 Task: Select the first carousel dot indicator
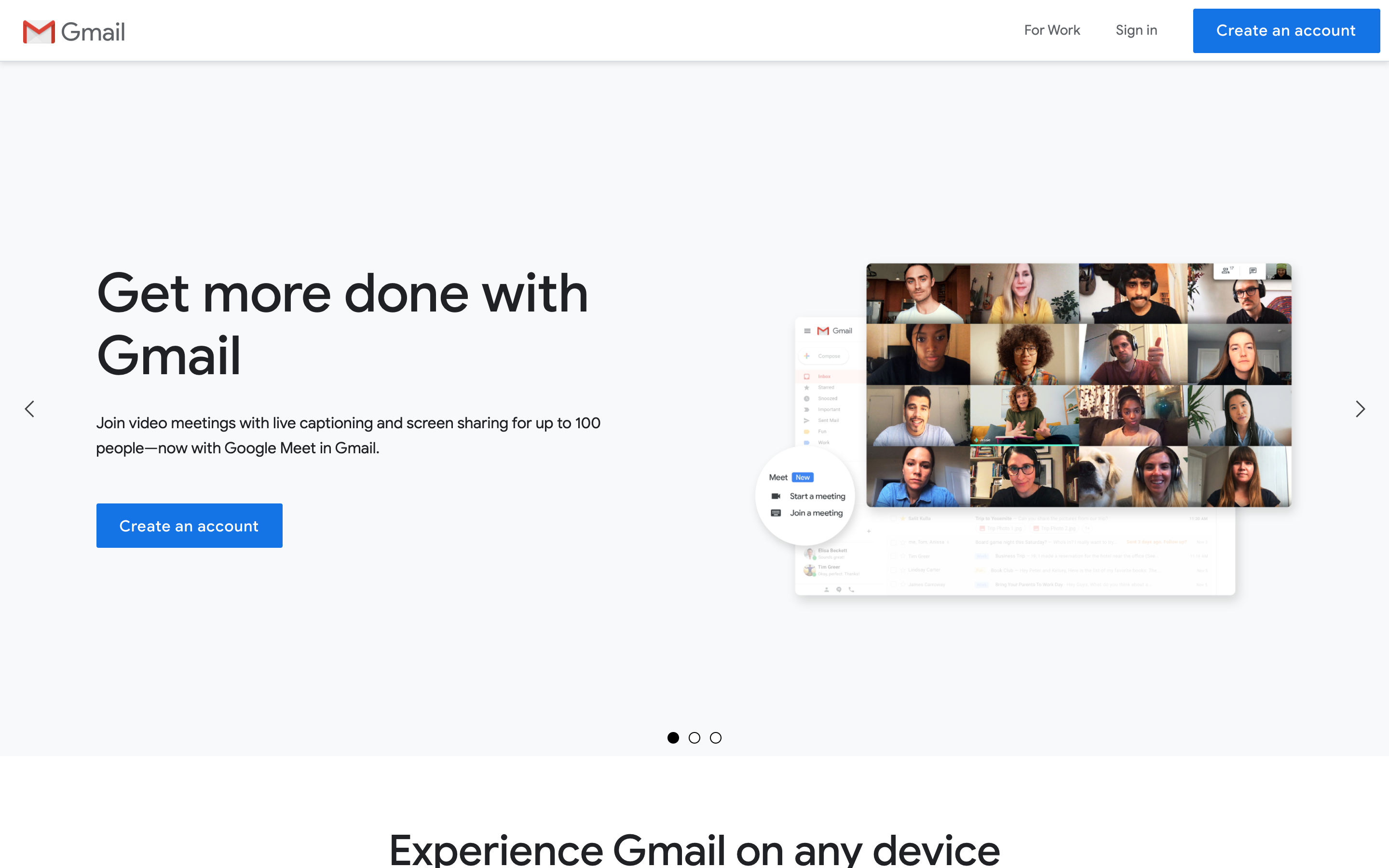click(x=673, y=738)
